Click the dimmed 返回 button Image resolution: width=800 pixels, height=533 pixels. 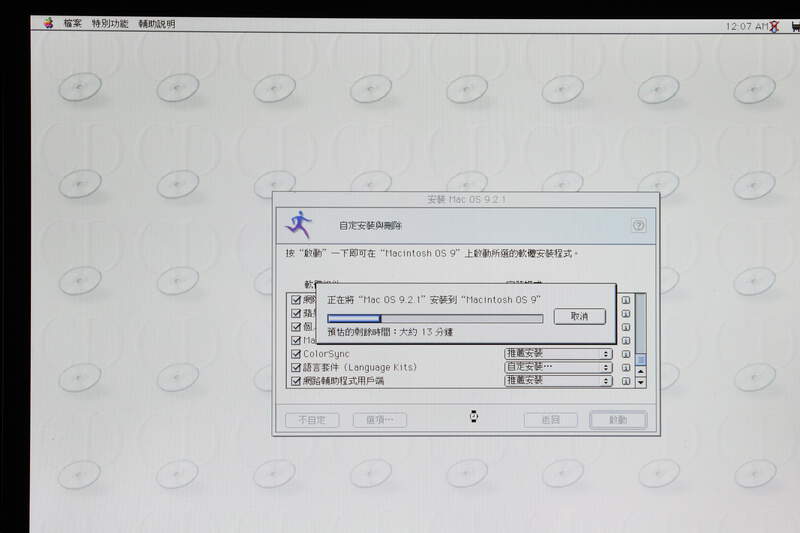[x=551, y=420]
